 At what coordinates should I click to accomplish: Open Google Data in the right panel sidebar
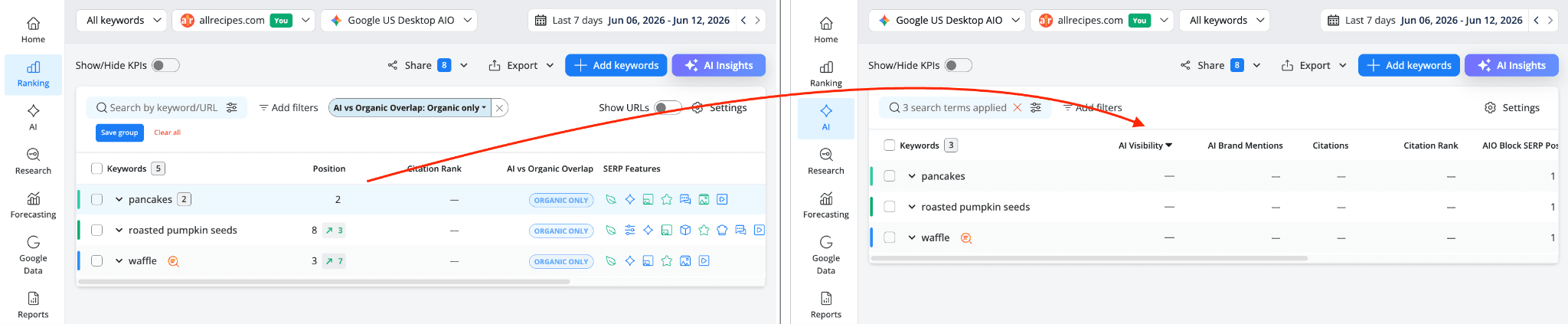pos(825,255)
